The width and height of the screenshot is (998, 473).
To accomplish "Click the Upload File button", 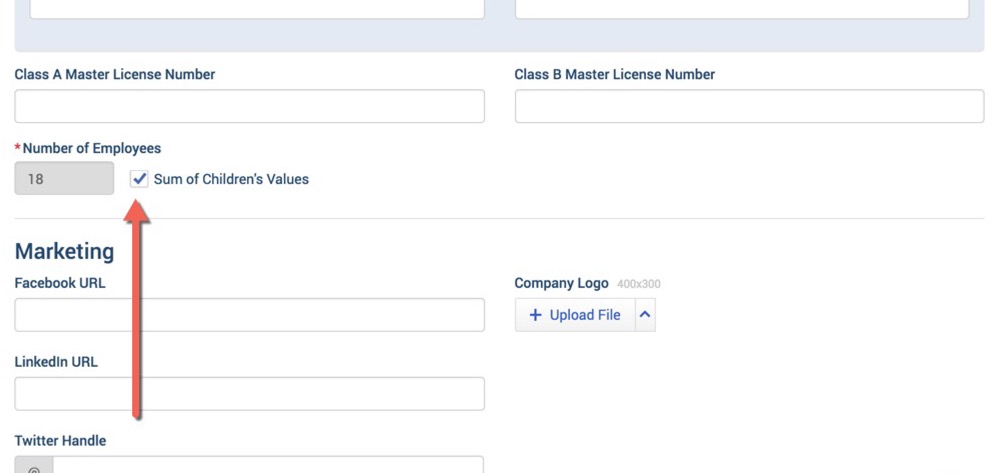I will pos(575,315).
